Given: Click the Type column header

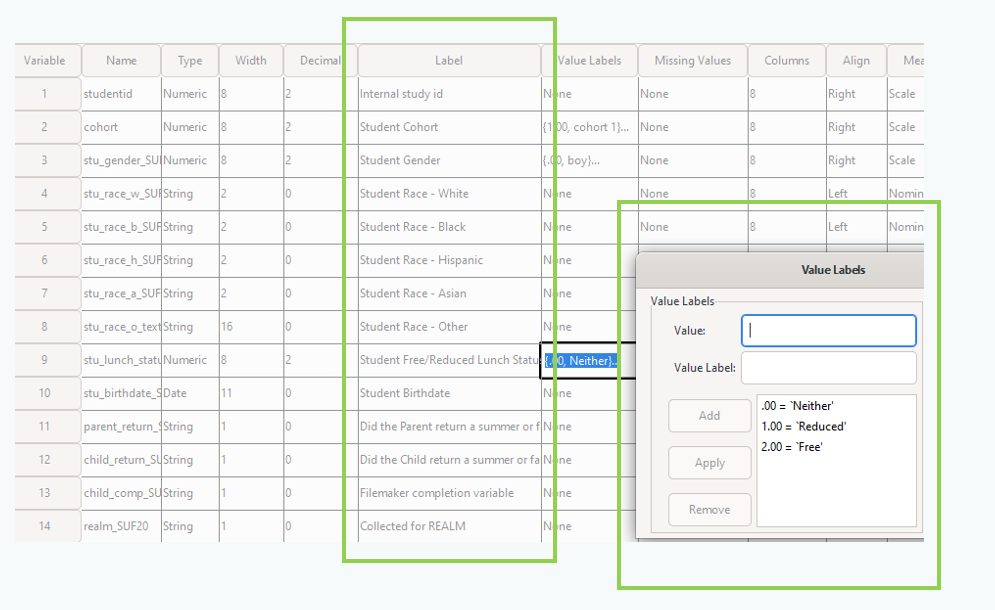Looking at the screenshot, I should click(190, 60).
